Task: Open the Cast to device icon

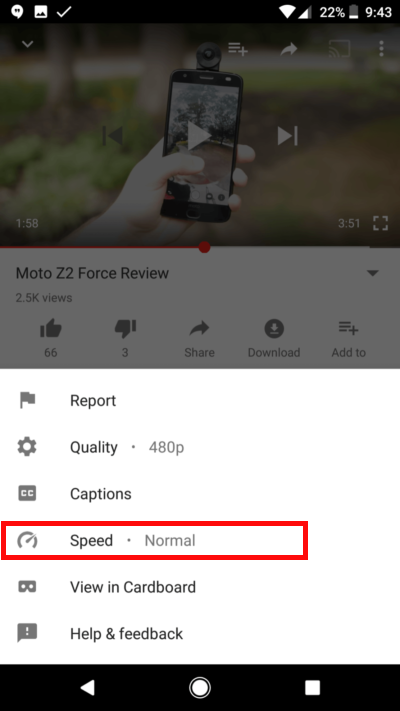Action: tap(339, 49)
